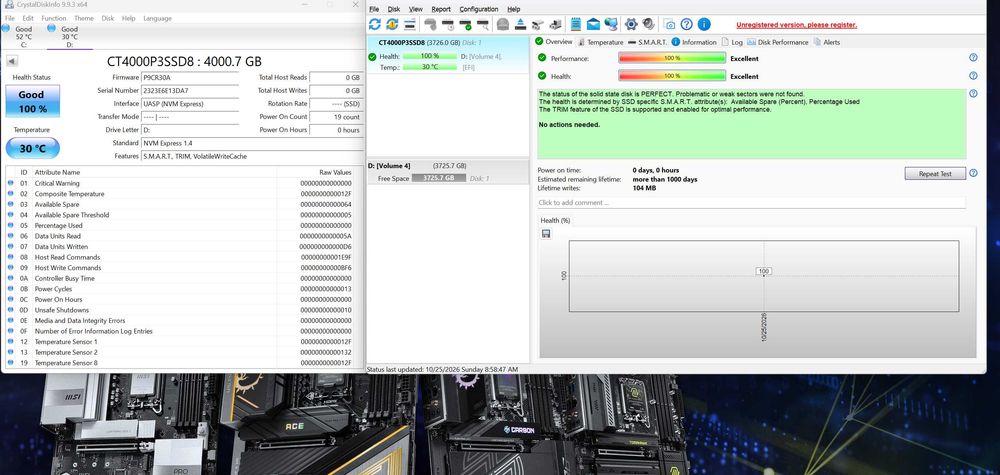Screen dimensions: 1000x475
Task: Open the Report menu in Hard Disk Sentinel
Action: [x=441, y=9]
